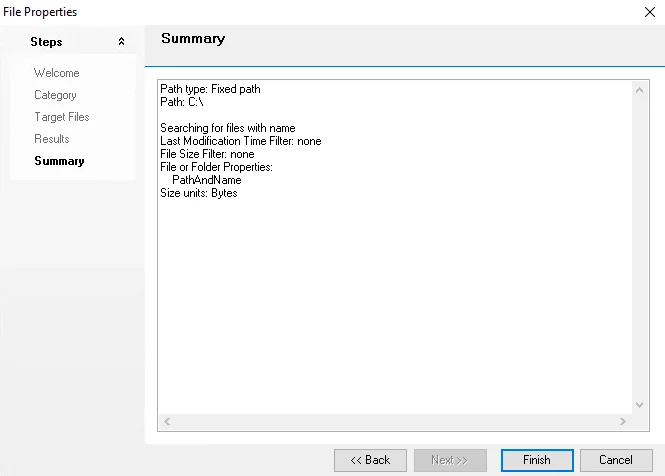This screenshot has width=665, height=476.
Task: Select the Results step
Action: tap(52, 139)
